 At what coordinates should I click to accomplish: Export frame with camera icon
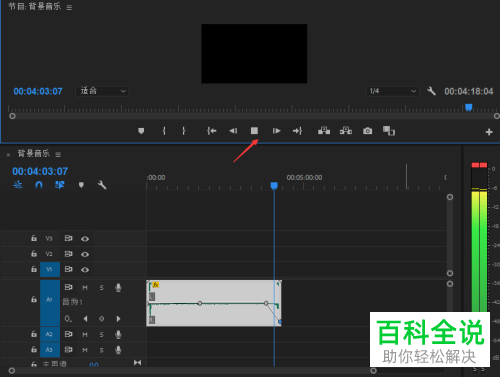367,131
